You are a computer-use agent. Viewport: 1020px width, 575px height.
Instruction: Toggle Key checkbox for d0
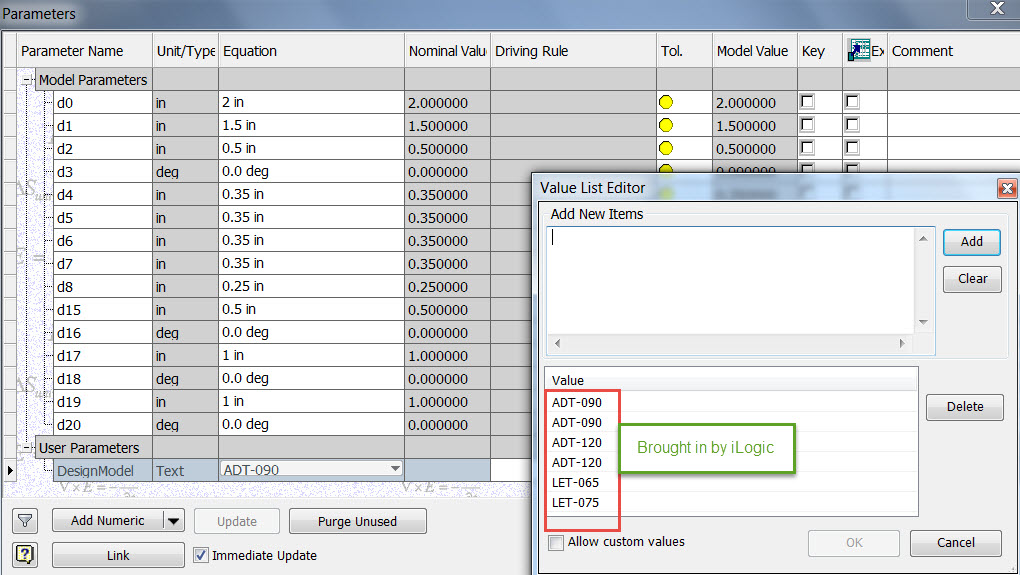tap(807, 101)
